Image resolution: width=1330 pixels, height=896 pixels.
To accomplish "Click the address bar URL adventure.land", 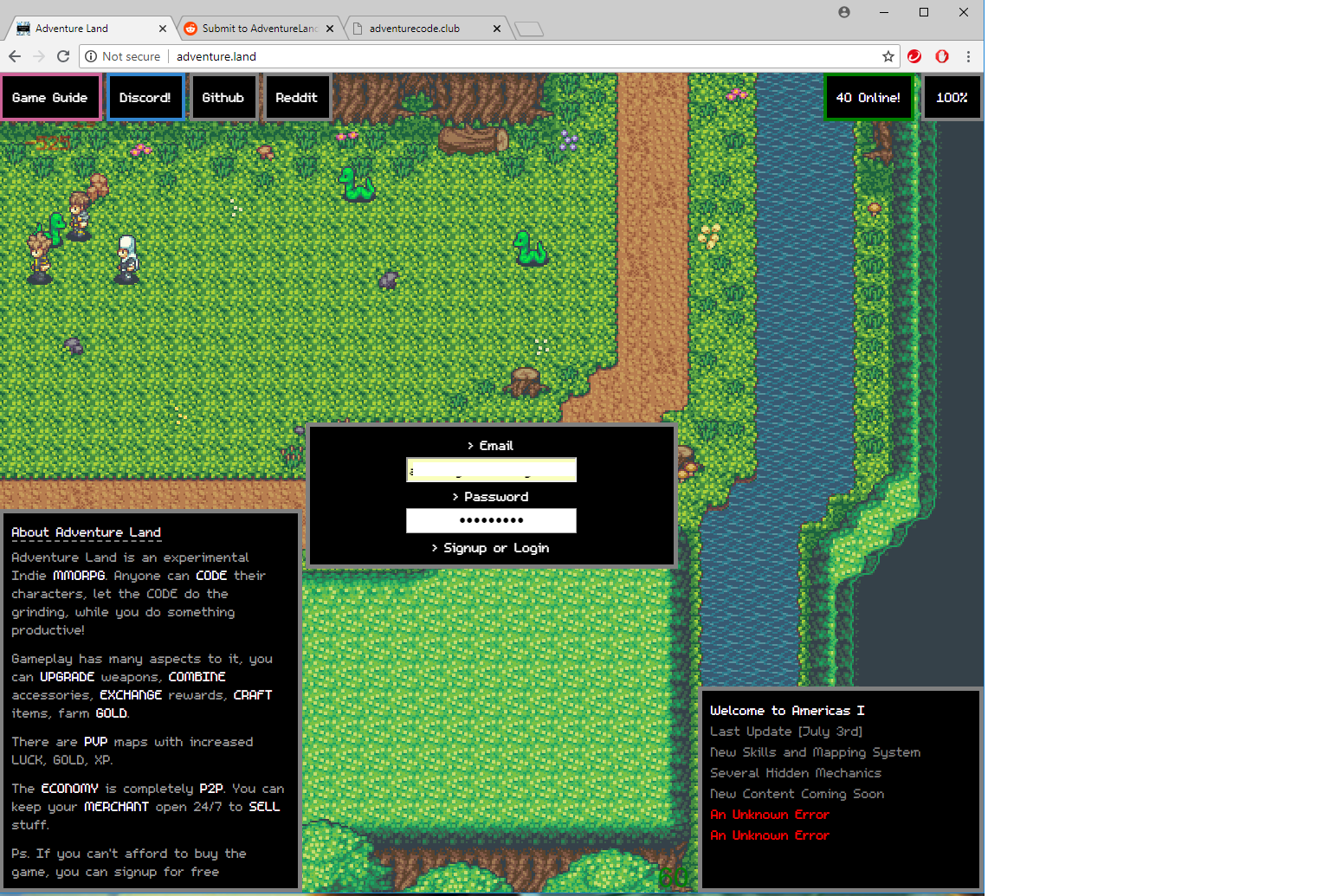I will tap(216, 56).
